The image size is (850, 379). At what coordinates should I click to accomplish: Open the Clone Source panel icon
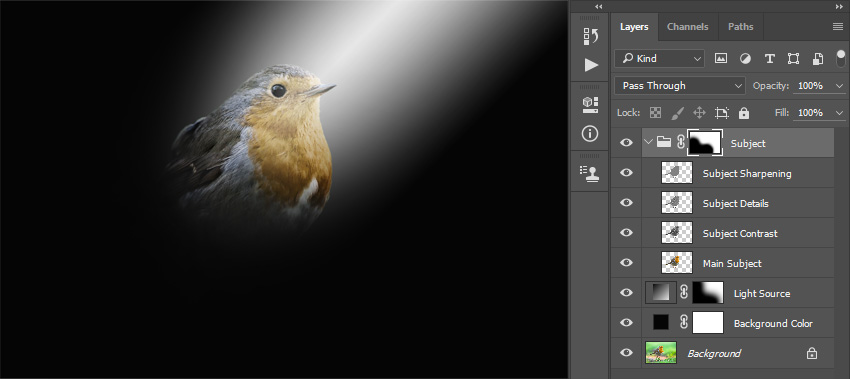pyautogui.click(x=590, y=173)
